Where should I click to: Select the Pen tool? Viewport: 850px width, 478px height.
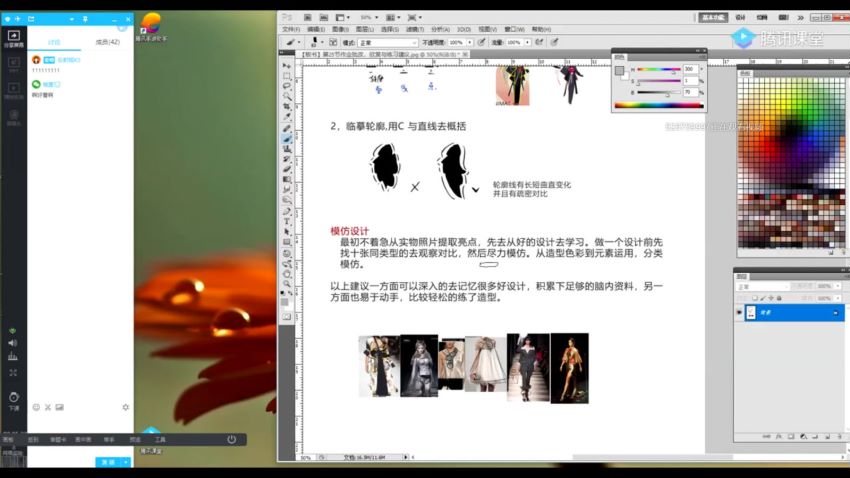tap(287, 211)
